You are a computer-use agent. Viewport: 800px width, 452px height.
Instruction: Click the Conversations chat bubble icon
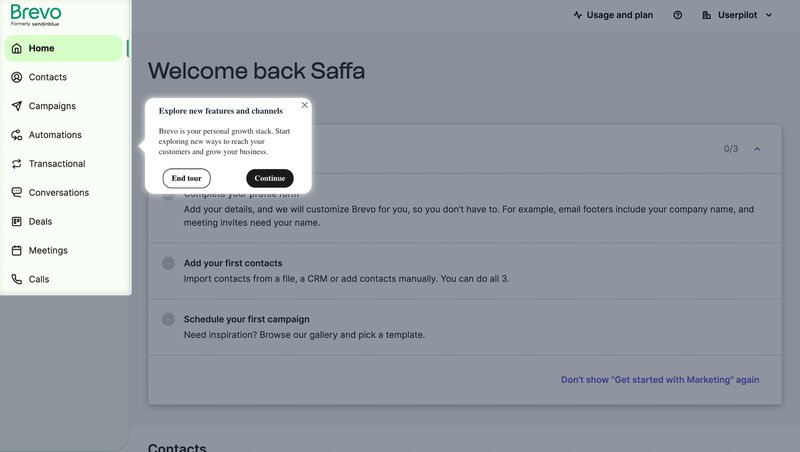pos(17,193)
